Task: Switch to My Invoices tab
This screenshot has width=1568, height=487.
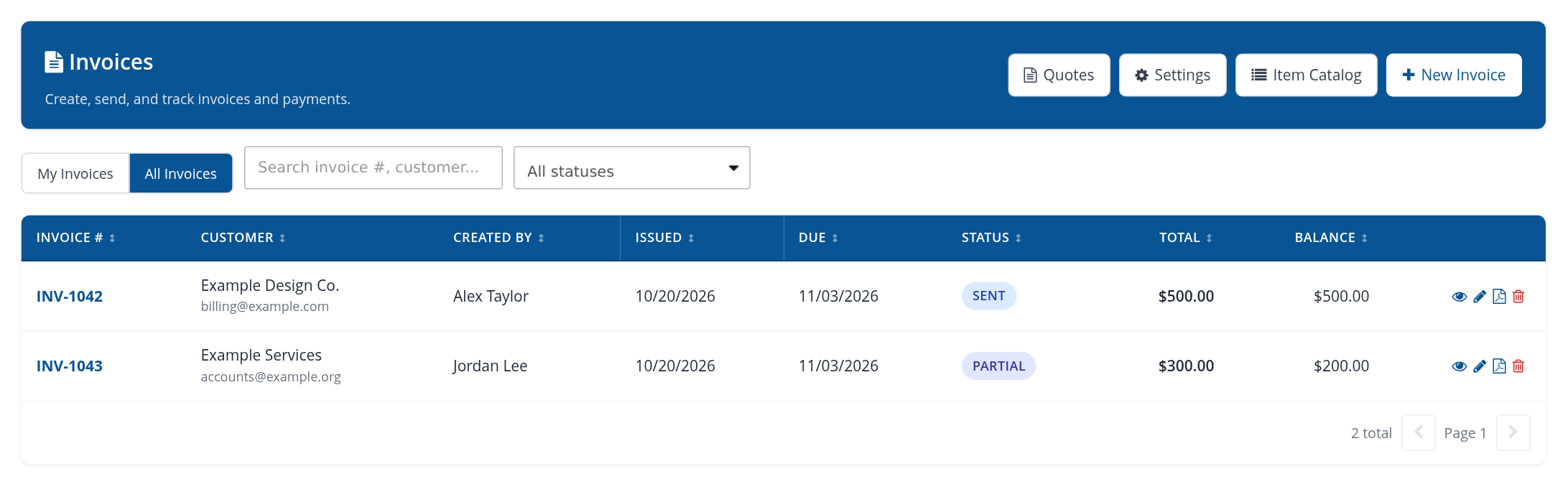Action: [75, 174]
